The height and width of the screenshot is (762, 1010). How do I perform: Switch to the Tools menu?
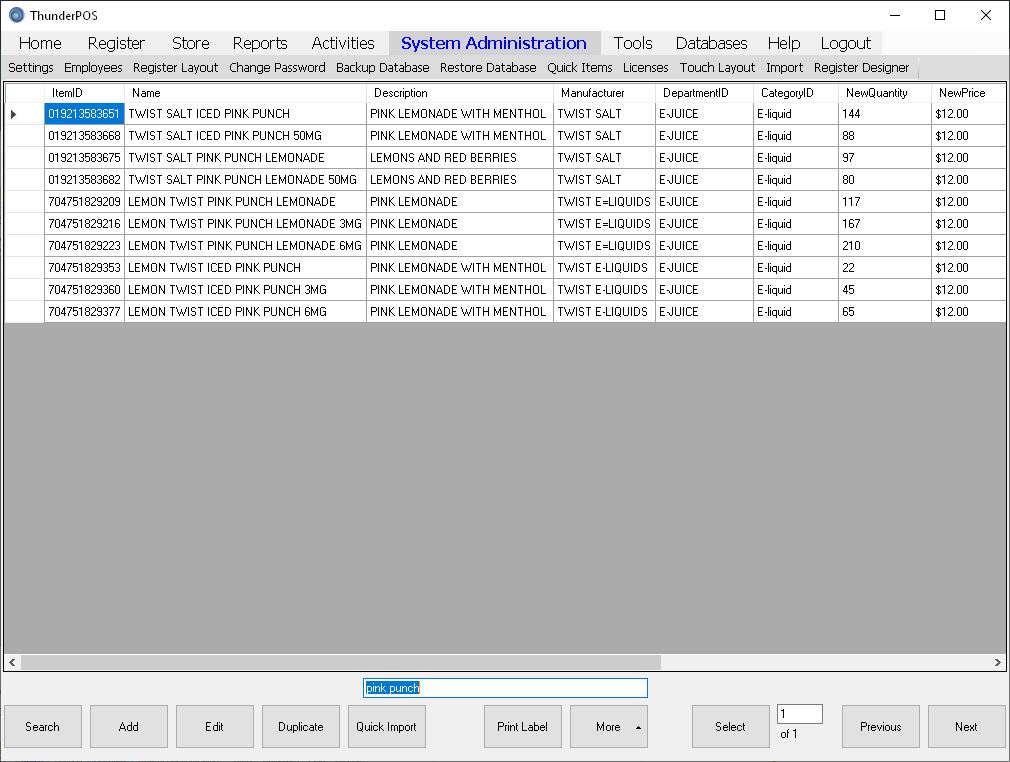pyautogui.click(x=633, y=43)
